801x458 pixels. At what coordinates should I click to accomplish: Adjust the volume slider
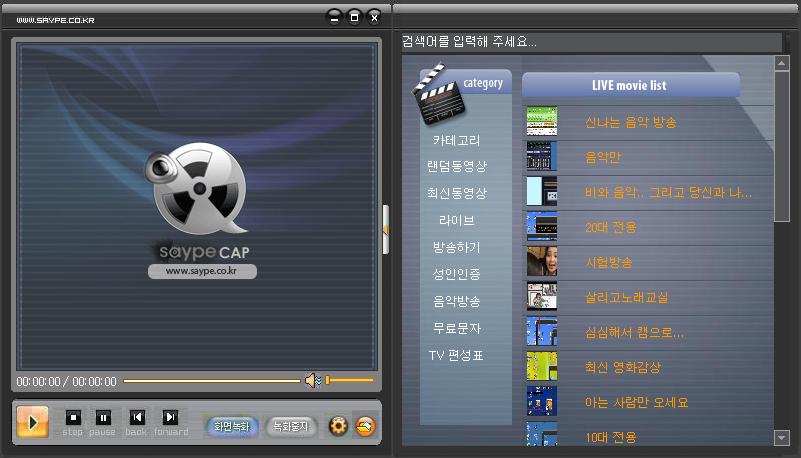click(x=350, y=380)
